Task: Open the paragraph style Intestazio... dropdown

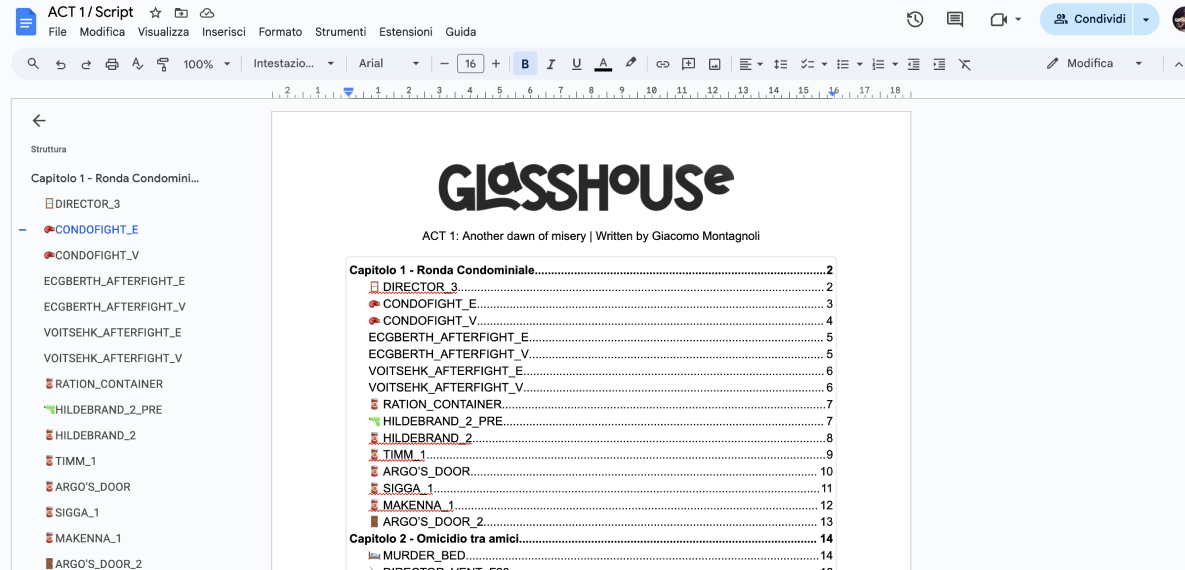Action: coord(294,64)
